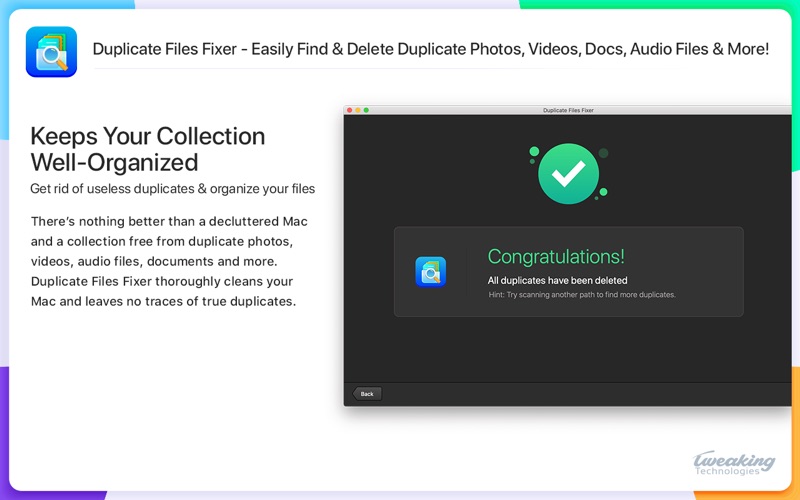Click the hint about scanning another path

click(x=582, y=294)
